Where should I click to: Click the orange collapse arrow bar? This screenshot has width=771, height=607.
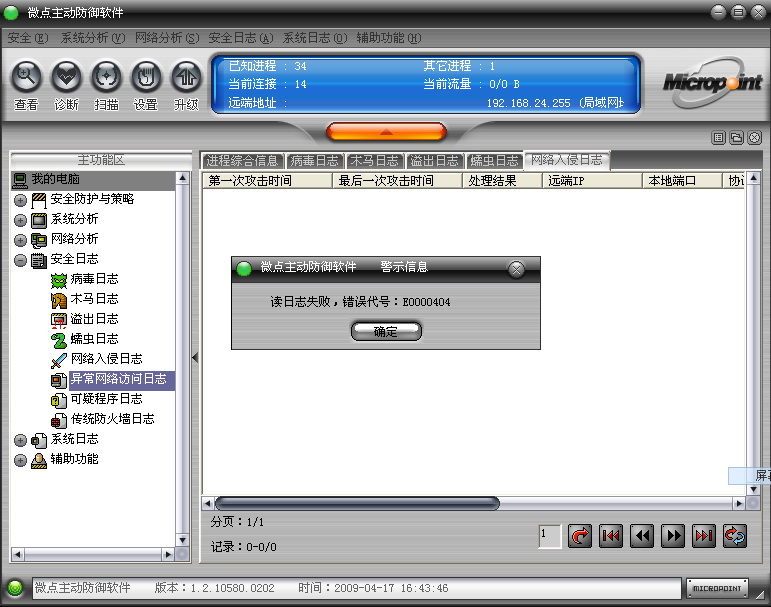386,132
